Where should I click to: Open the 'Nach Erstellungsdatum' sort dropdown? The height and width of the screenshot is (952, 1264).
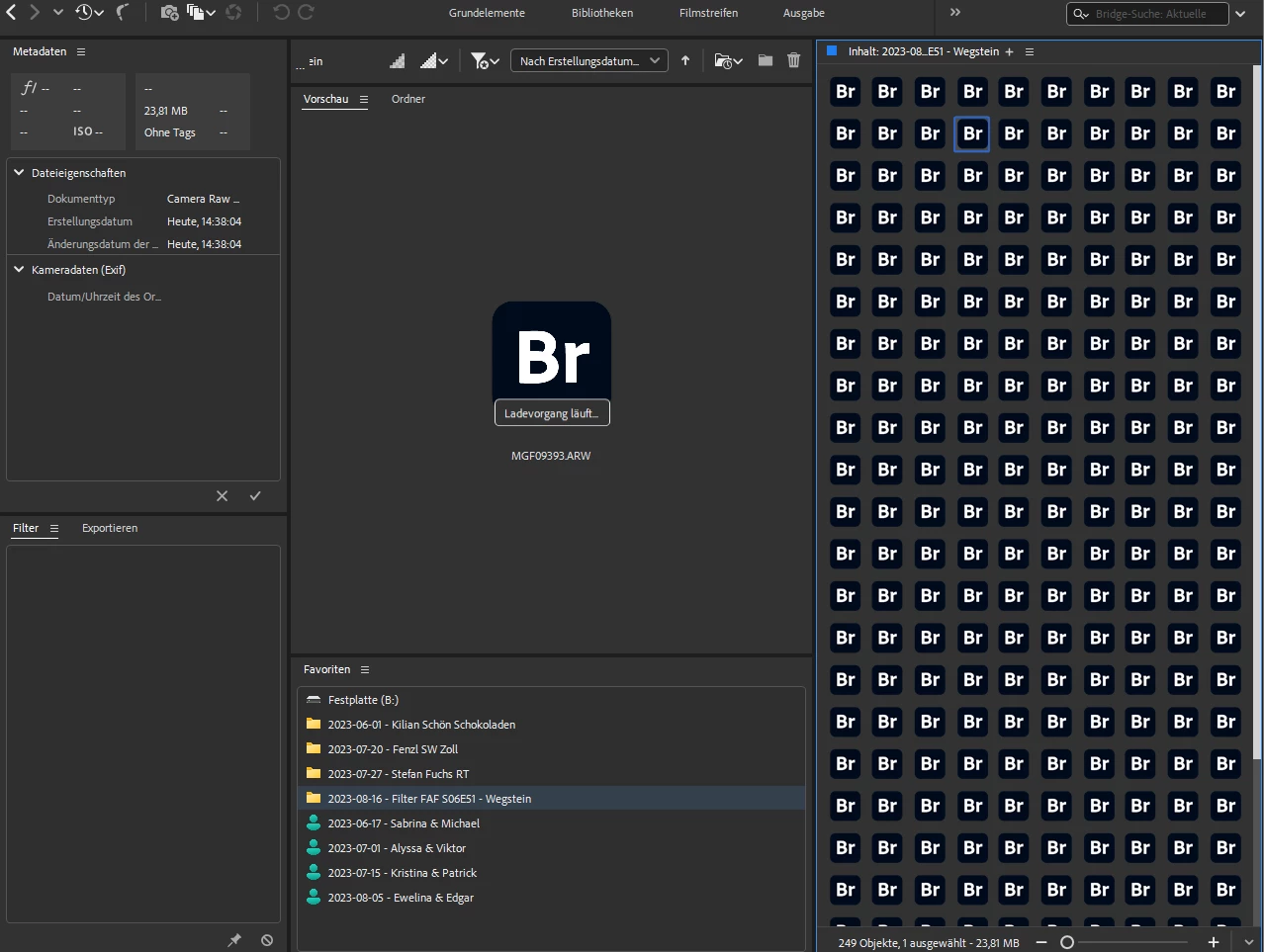click(x=589, y=61)
